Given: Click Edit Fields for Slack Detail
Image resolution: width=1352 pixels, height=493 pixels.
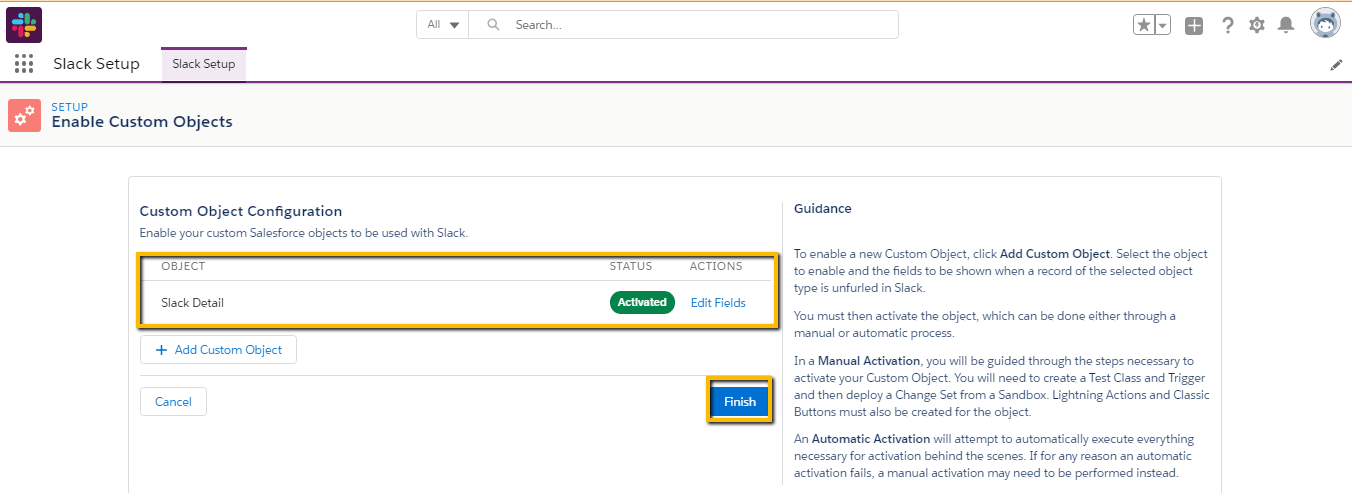Looking at the screenshot, I should [x=718, y=303].
